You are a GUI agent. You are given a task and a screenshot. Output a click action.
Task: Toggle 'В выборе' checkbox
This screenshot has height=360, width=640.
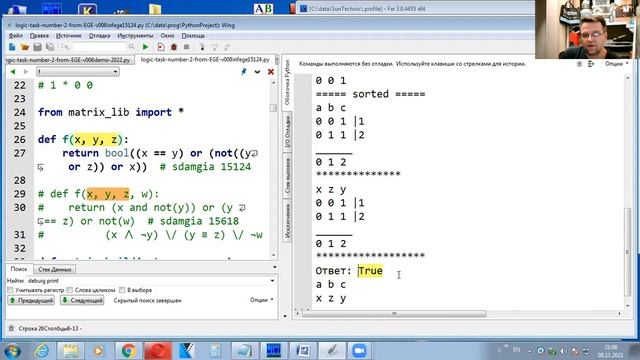tap(122, 290)
